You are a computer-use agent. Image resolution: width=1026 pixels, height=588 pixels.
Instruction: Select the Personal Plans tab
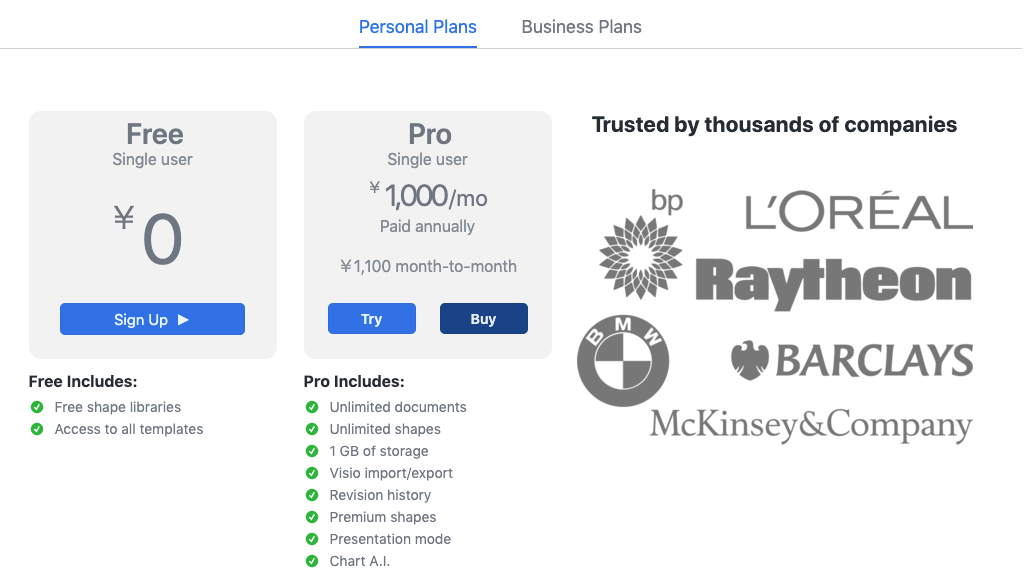click(417, 27)
